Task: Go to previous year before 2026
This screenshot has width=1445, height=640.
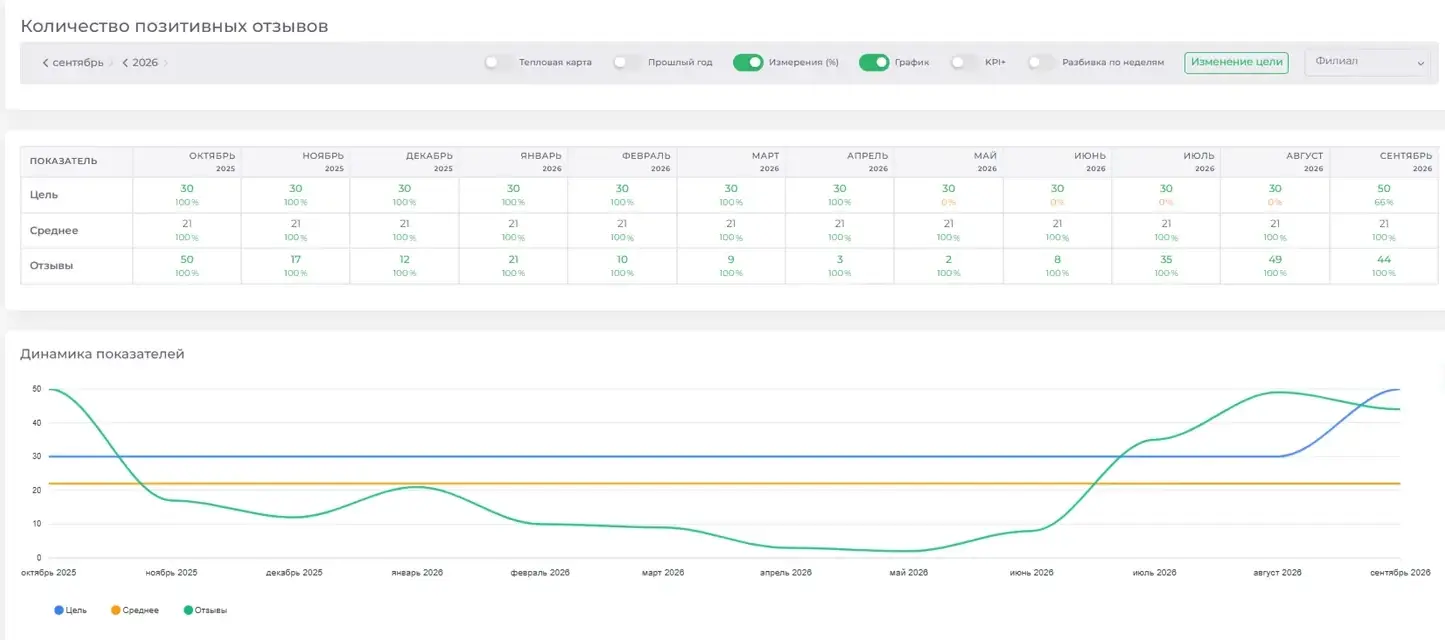Action: (x=125, y=63)
